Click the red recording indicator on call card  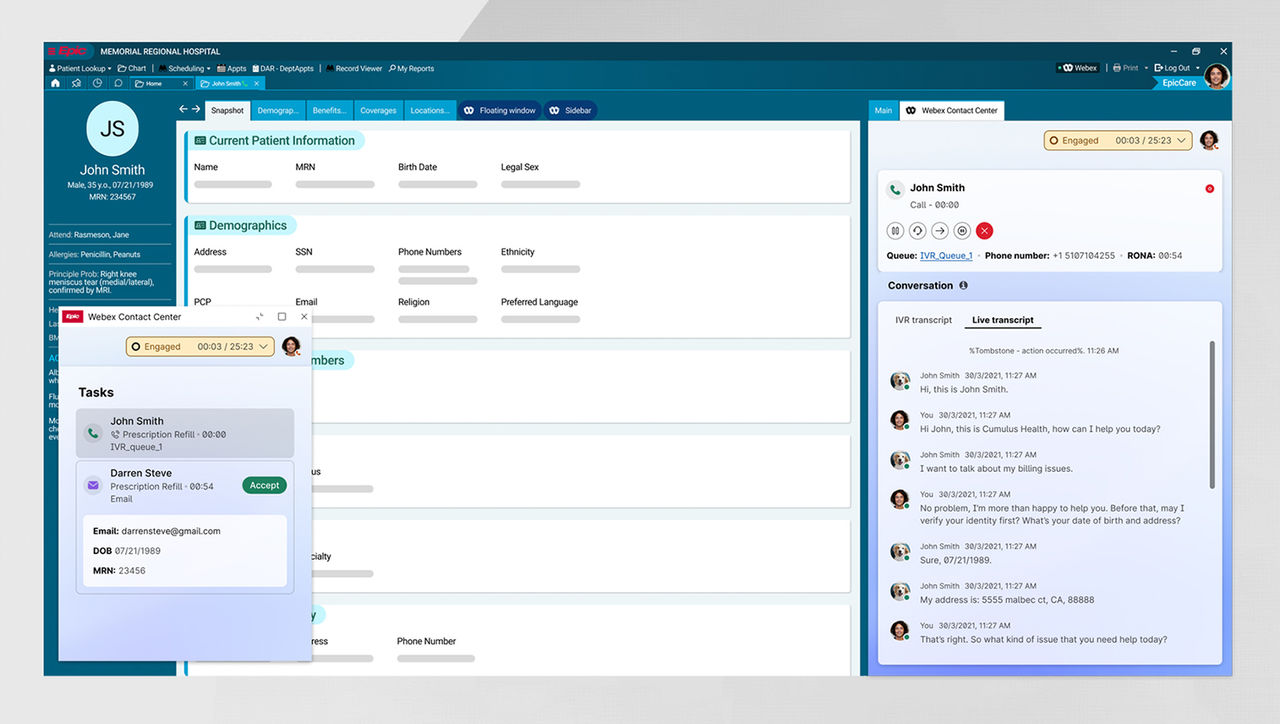[x=1209, y=188]
